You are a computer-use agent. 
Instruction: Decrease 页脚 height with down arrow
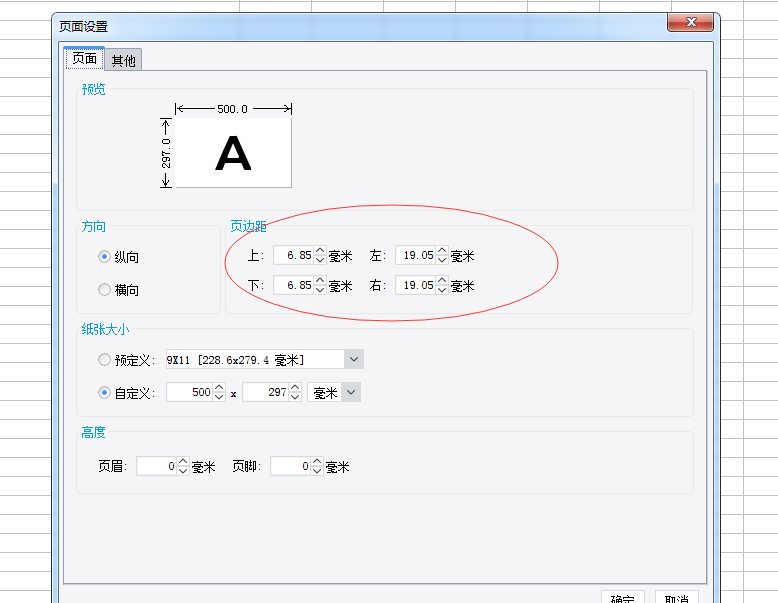tap(317, 471)
